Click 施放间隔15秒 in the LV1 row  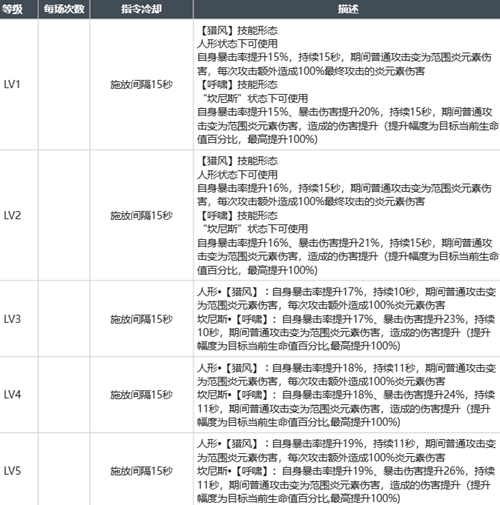(x=141, y=84)
